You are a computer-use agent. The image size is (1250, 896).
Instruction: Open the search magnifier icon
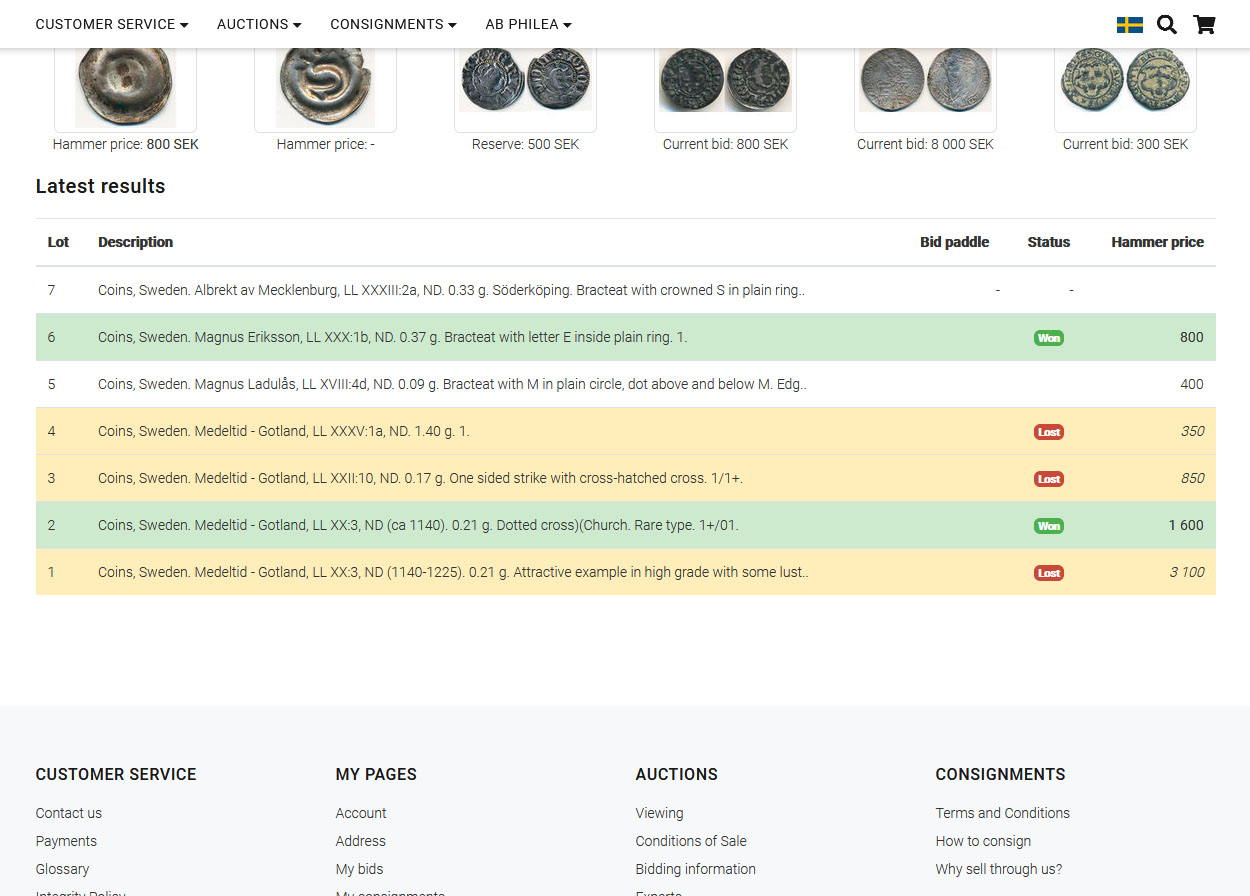pos(1166,25)
